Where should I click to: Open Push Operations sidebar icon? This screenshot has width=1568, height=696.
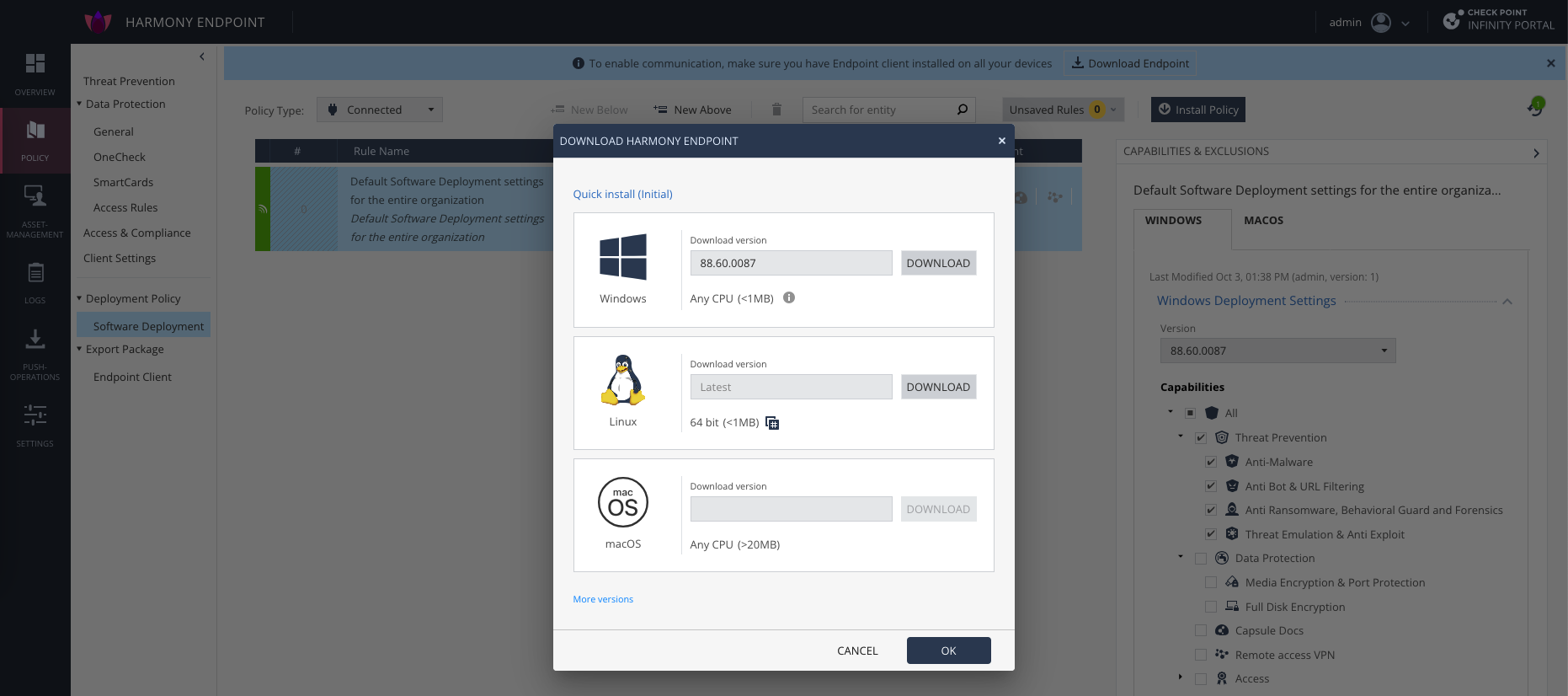coord(35,340)
